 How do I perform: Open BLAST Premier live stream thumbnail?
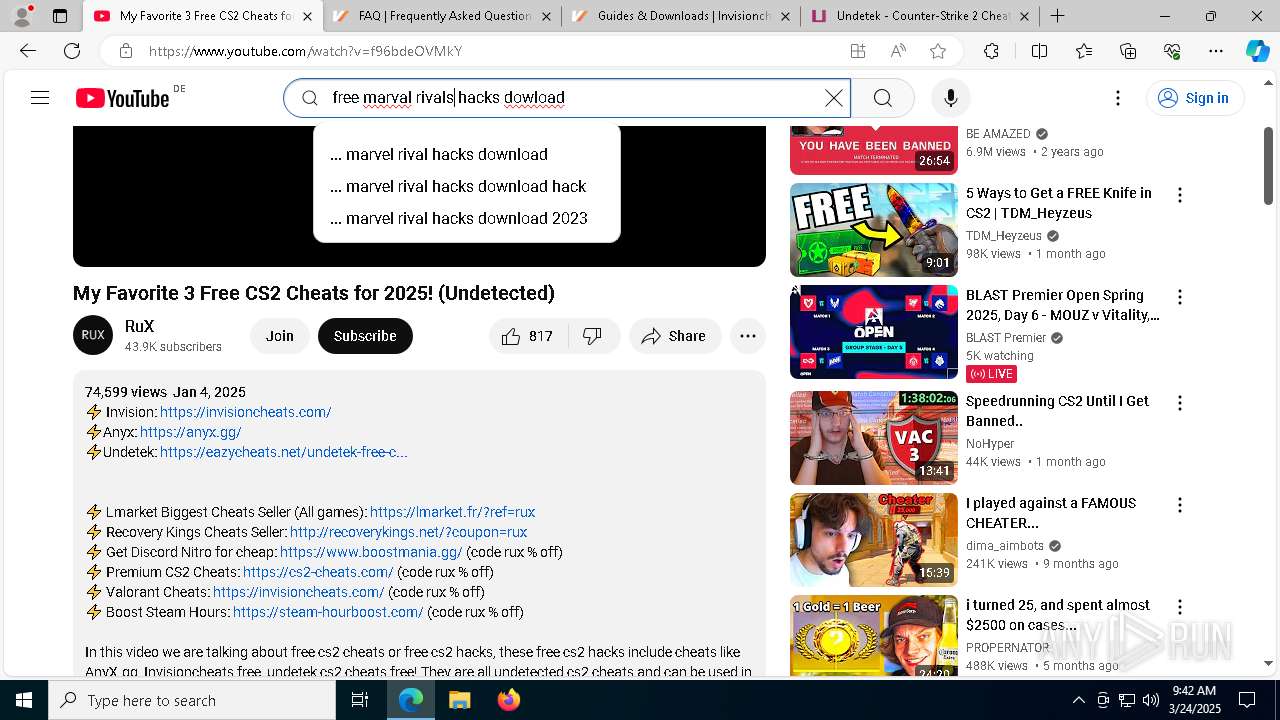(x=874, y=332)
